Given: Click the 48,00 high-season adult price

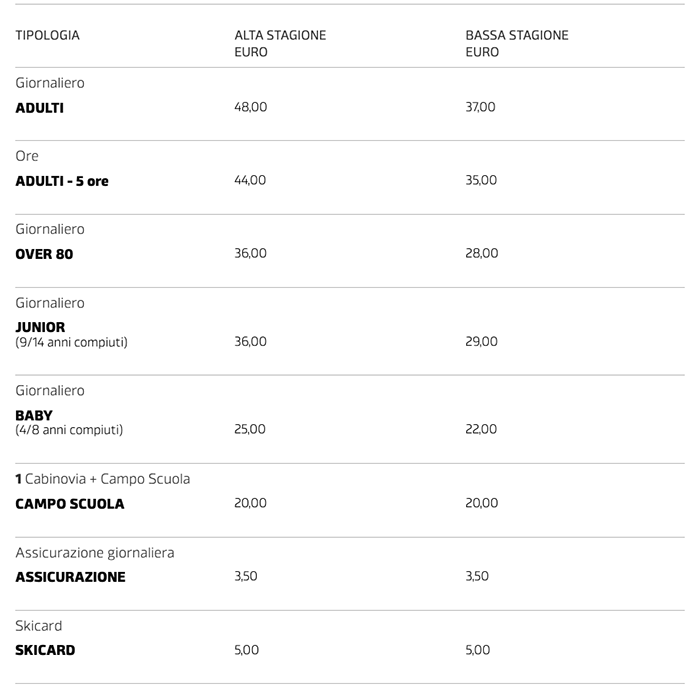Looking at the screenshot, I should point(250,107).
